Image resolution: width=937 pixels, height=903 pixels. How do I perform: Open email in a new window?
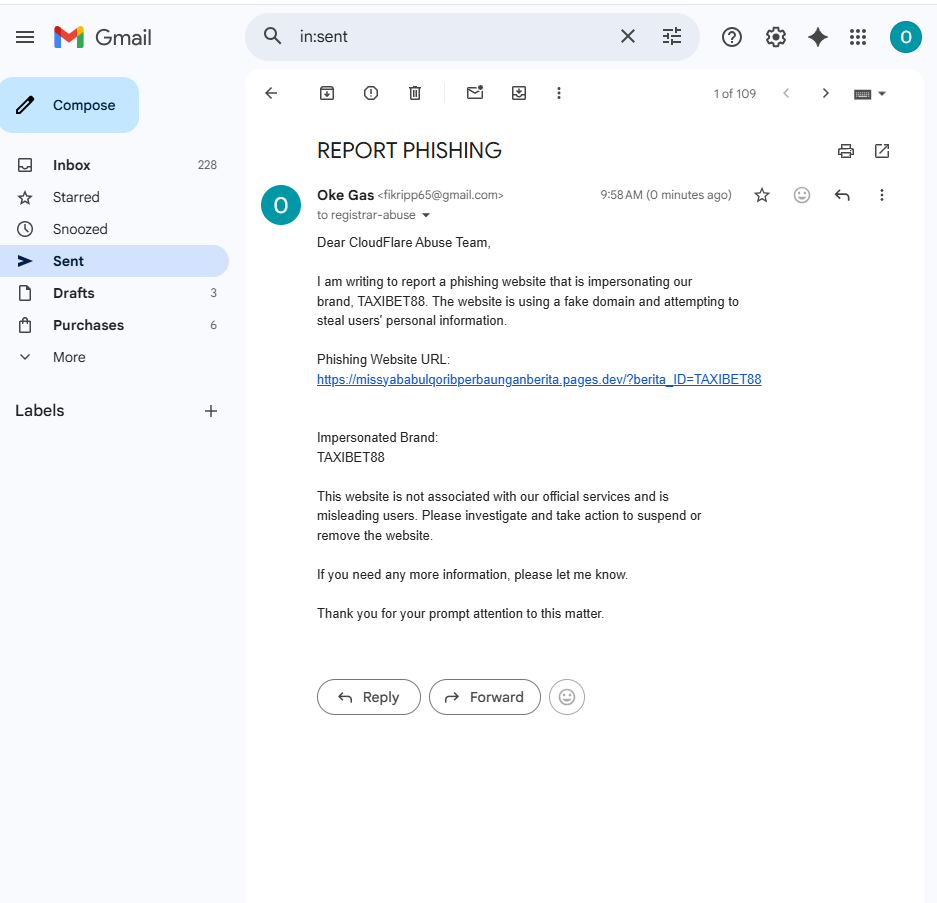pos(882,151)
